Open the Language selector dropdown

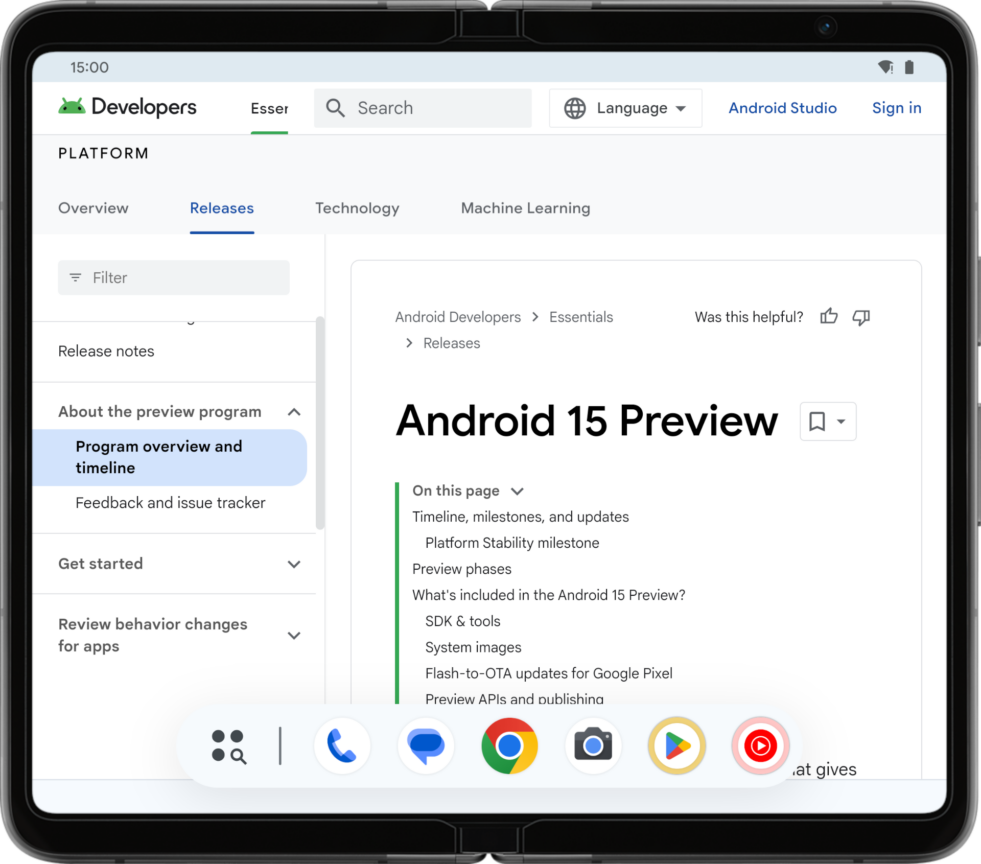click(625, 107)
